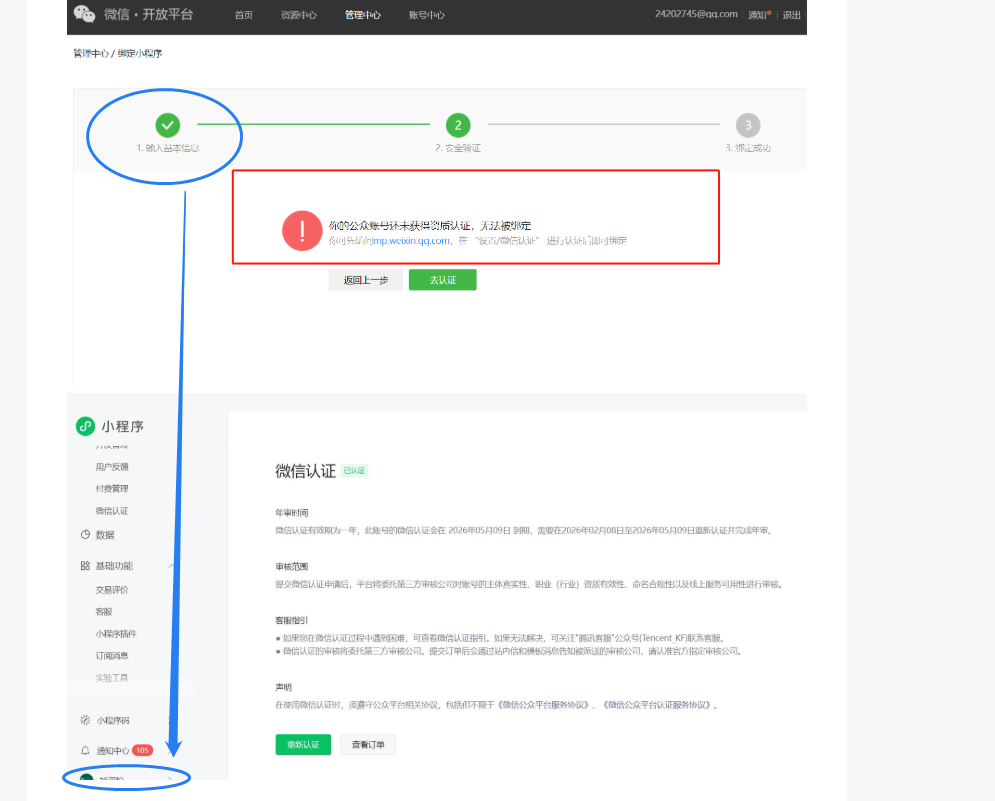The image size is (995, 801).
Task: Open the 《微信公众平台服务协议》 link
Action: point(543,705)
